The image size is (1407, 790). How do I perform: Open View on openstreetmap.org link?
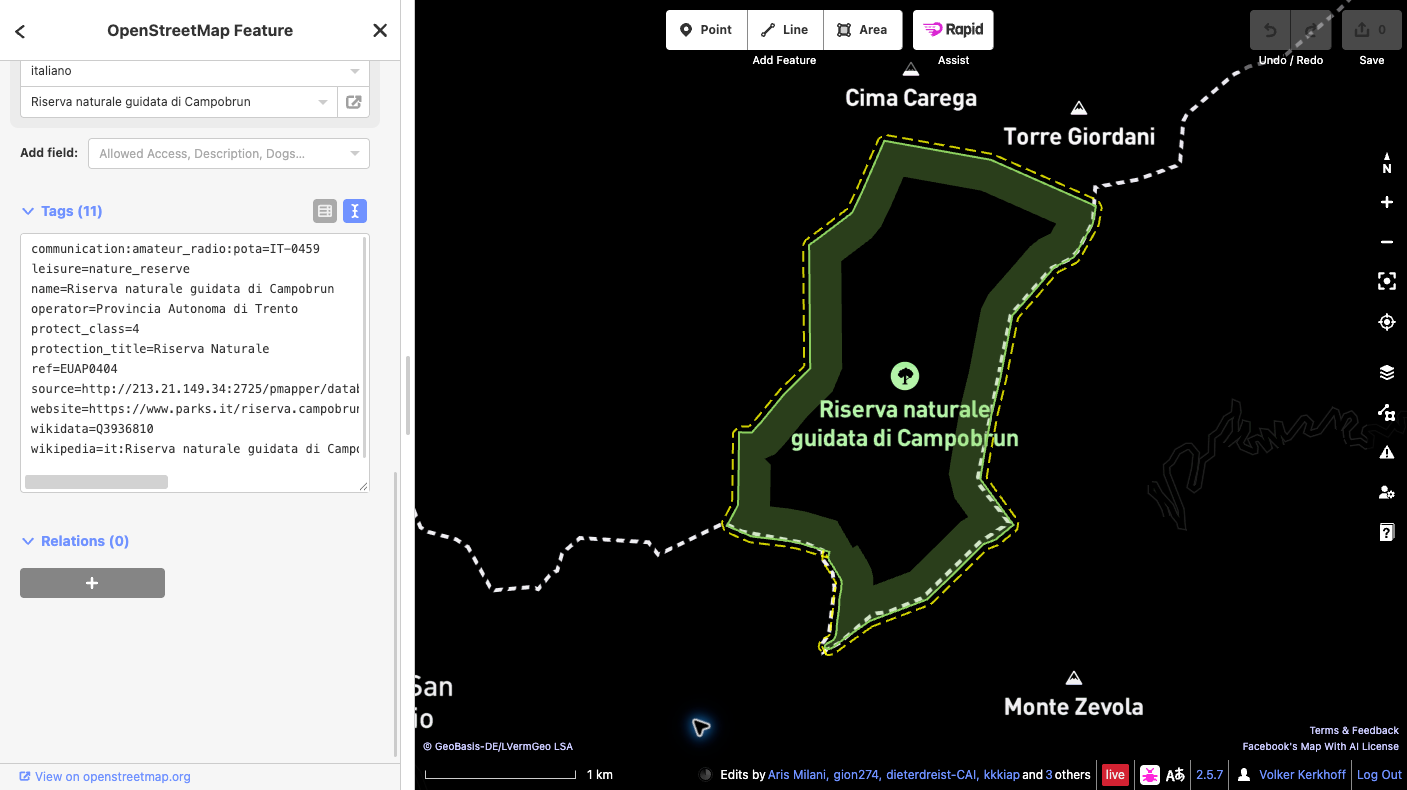pyautogui.click(x=105, y=776)
